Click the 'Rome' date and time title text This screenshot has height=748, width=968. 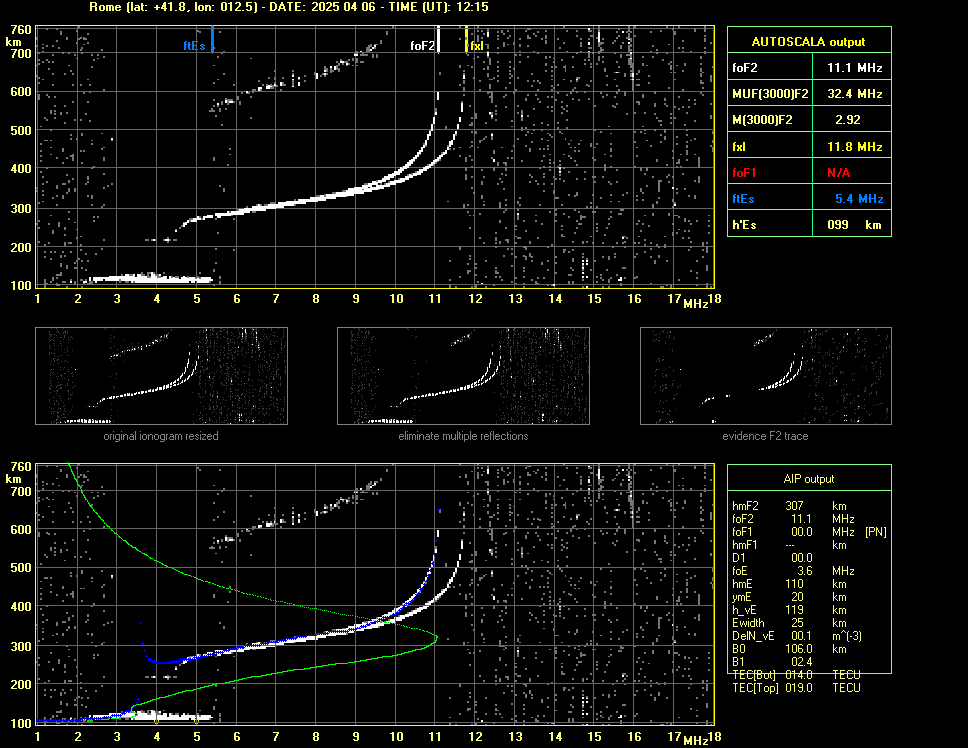pos(289,7)
